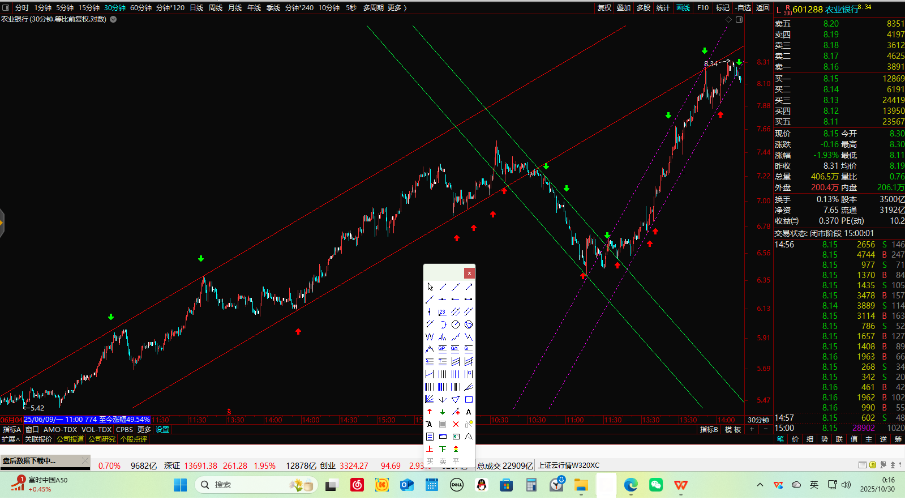Open the 多周期 multi-period option
This screenshot has width=905, height=500.
(373, 8)
